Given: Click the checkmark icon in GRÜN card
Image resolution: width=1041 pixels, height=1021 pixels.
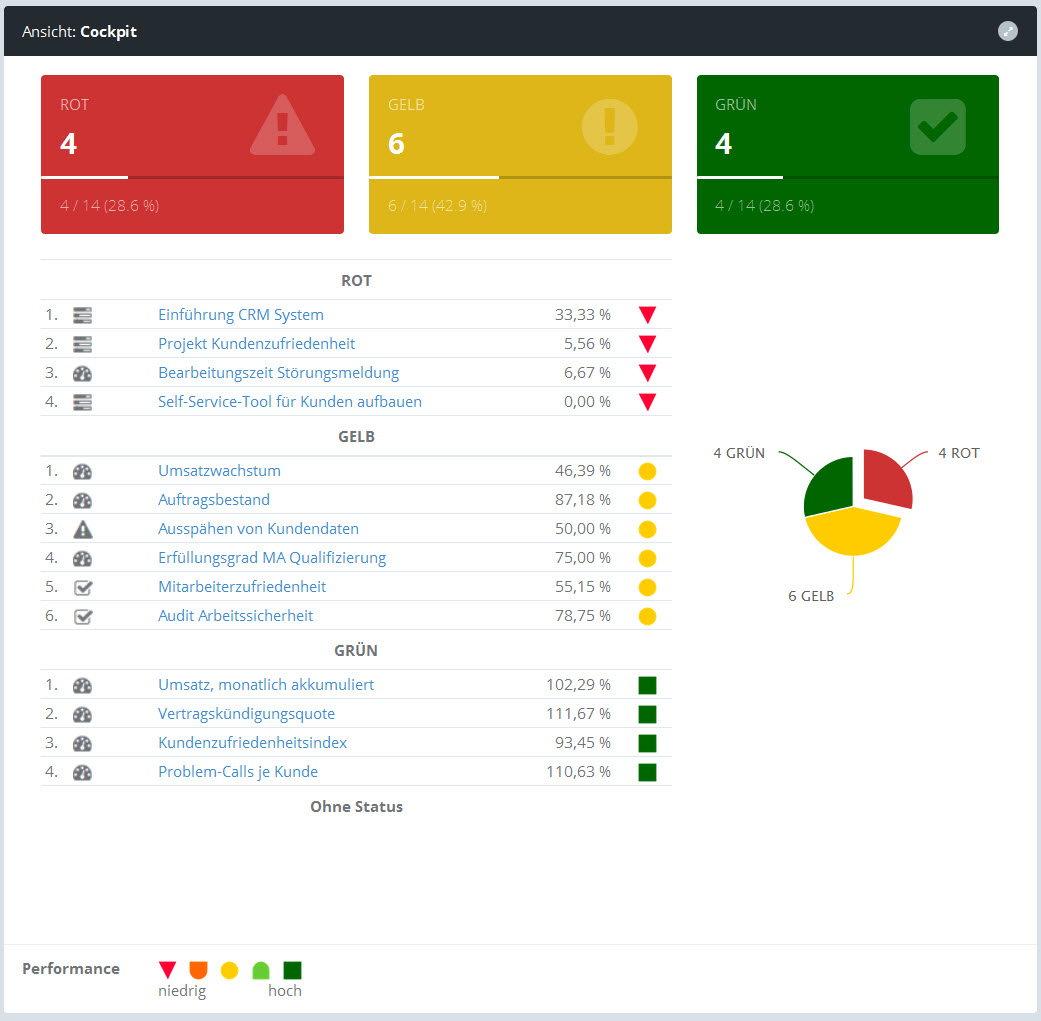Looking at the screenshot, I should click(937, 127).
